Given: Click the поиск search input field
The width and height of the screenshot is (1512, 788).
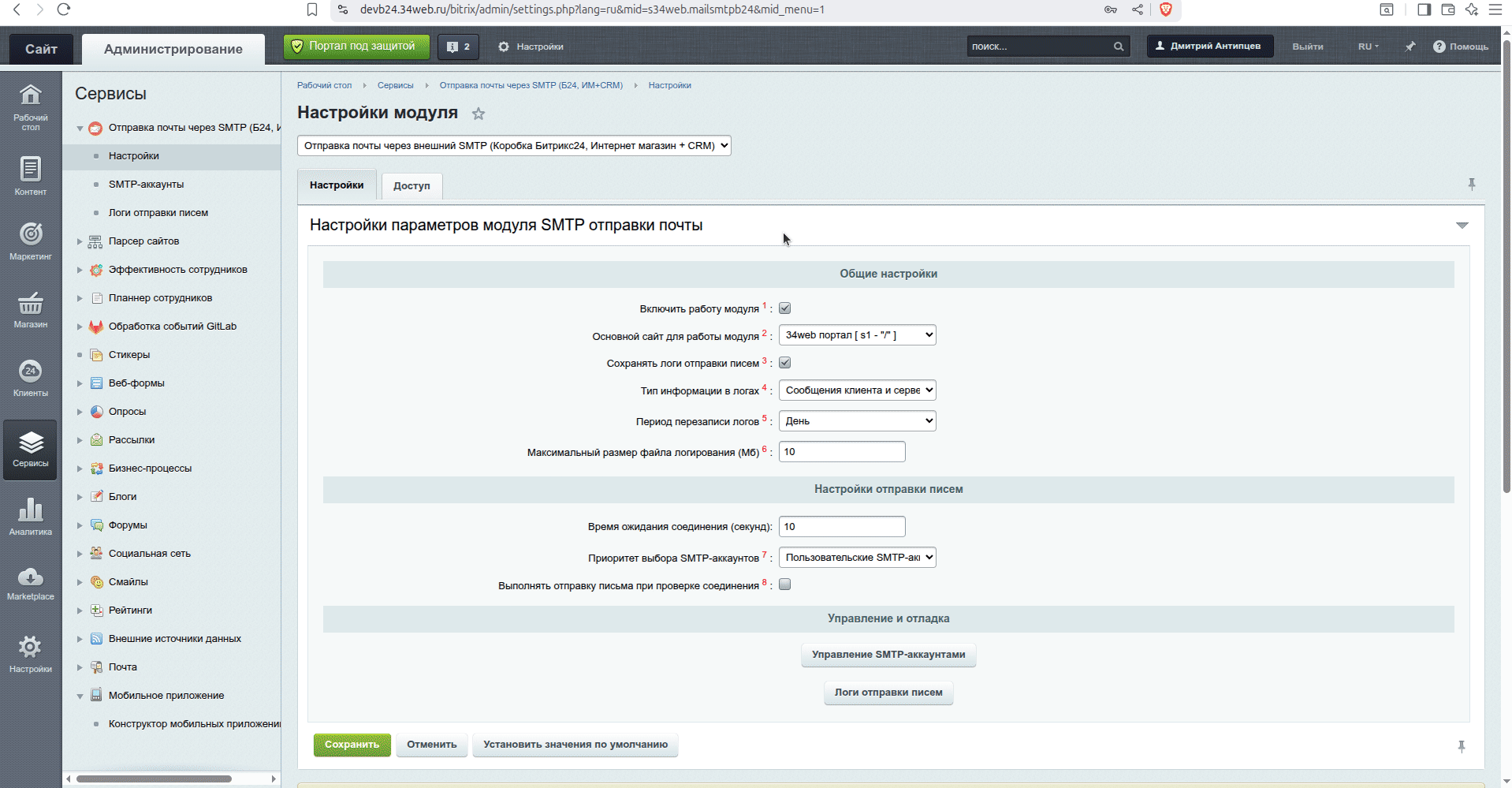Looking at the screenshot, I should (1039, 47).
